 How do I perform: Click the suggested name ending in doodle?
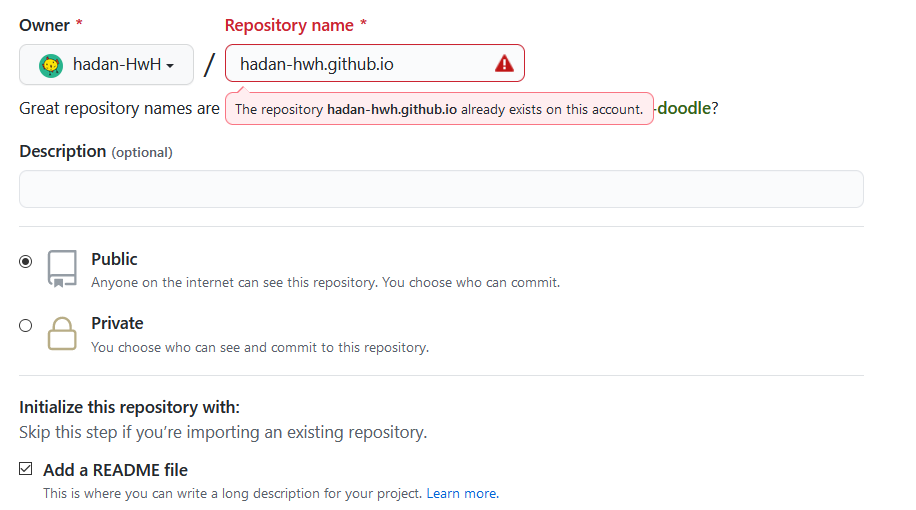[x=682, y=108]
